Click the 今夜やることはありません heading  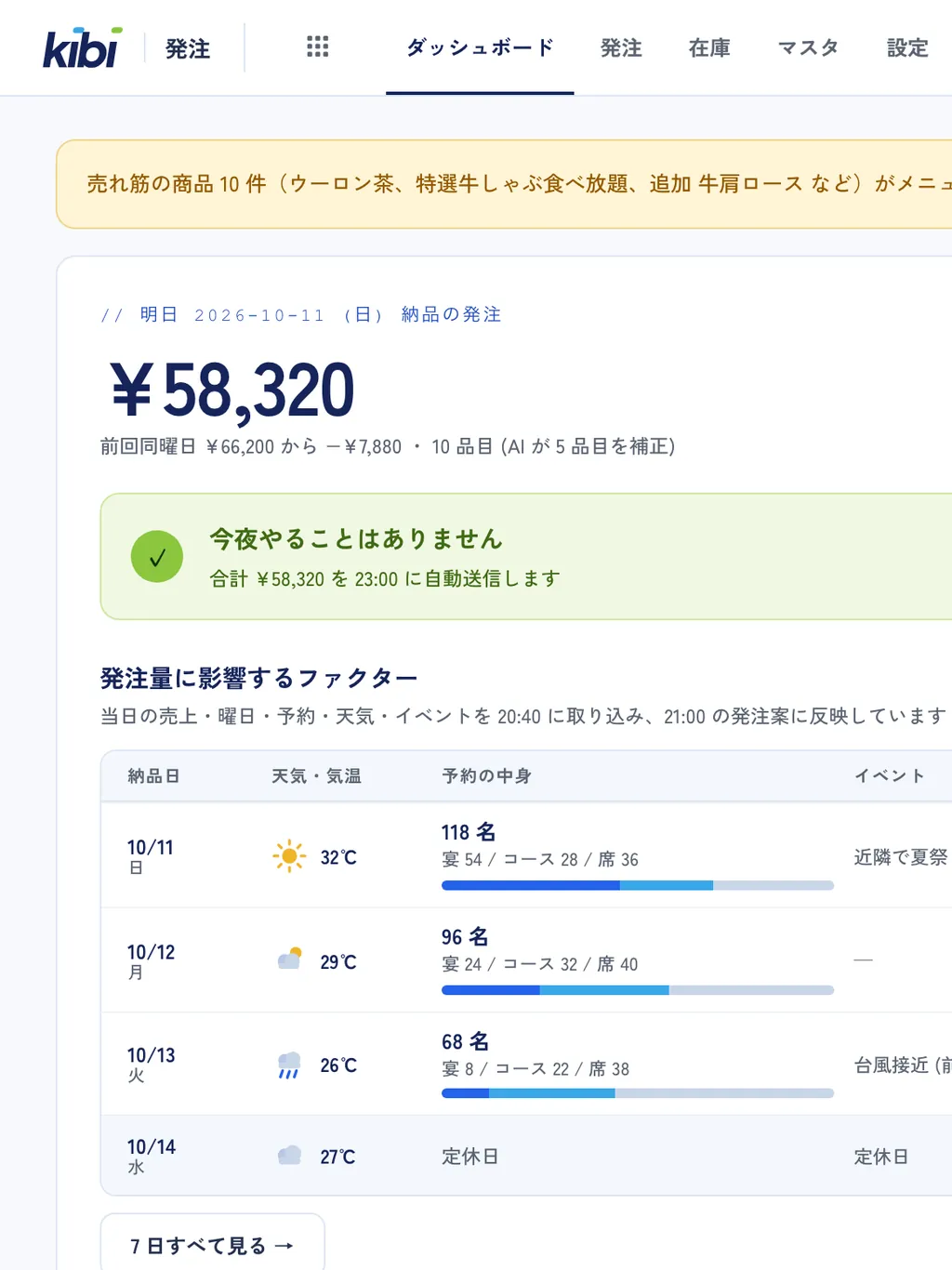coord(356,538)
